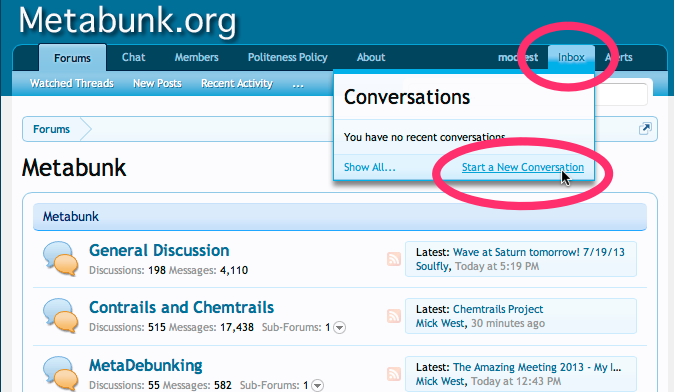Viewport: 674px width, 392px height.
Task: Open latest thread Wave at Saturn tomorrow! 7/19/13
Action: [539, 252]
